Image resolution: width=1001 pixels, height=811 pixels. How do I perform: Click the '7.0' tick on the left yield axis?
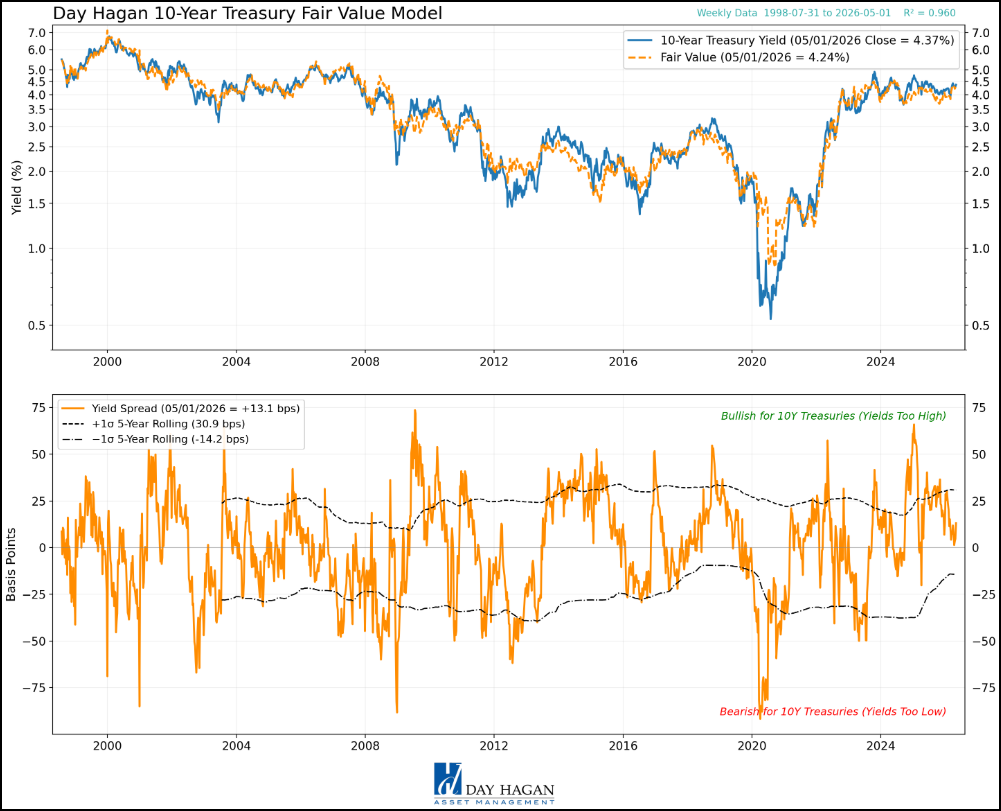click(x=37, y=33)
